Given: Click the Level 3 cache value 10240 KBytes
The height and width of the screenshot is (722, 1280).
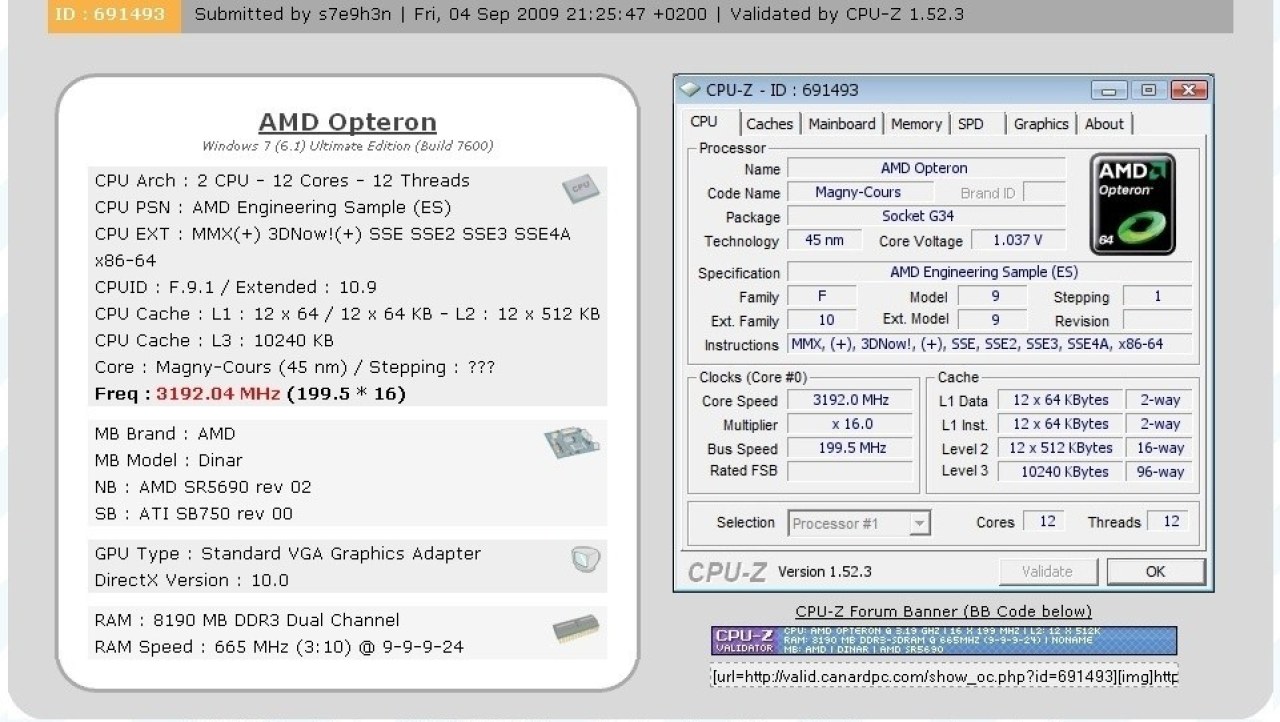Looking at the screenshot, I should point(1060,472).
